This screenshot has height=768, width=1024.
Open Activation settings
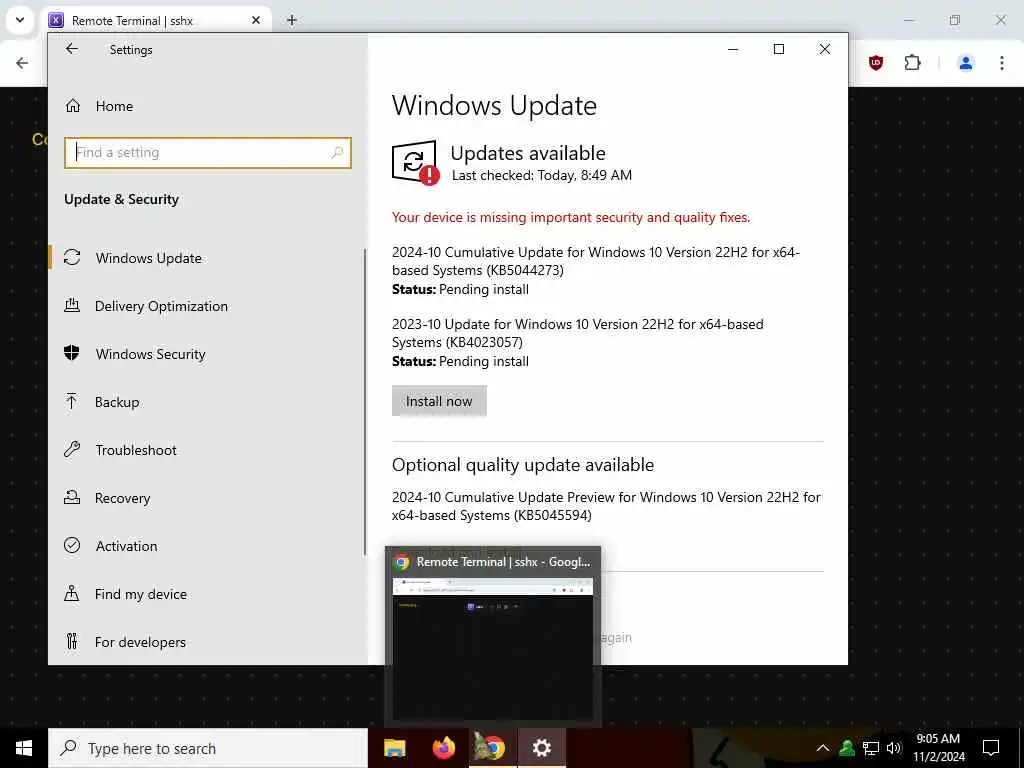(126, 546)
